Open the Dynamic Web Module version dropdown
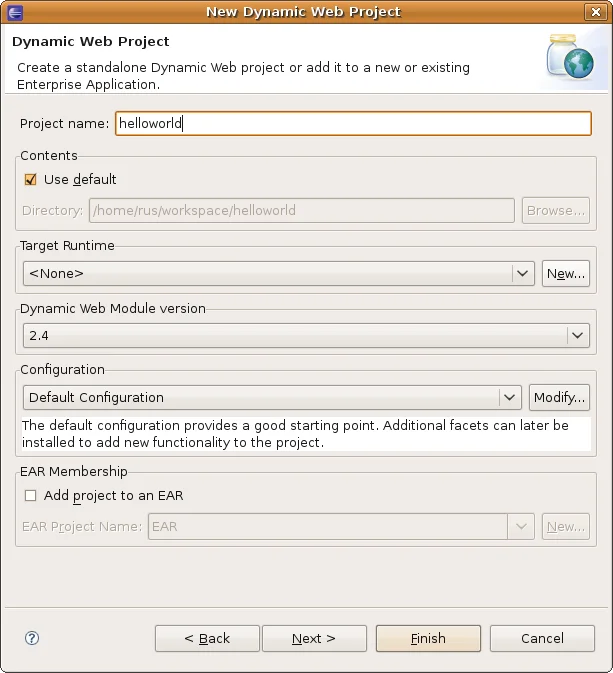The width and height of the screenshot is (613, 673). [x=577, y=336]
